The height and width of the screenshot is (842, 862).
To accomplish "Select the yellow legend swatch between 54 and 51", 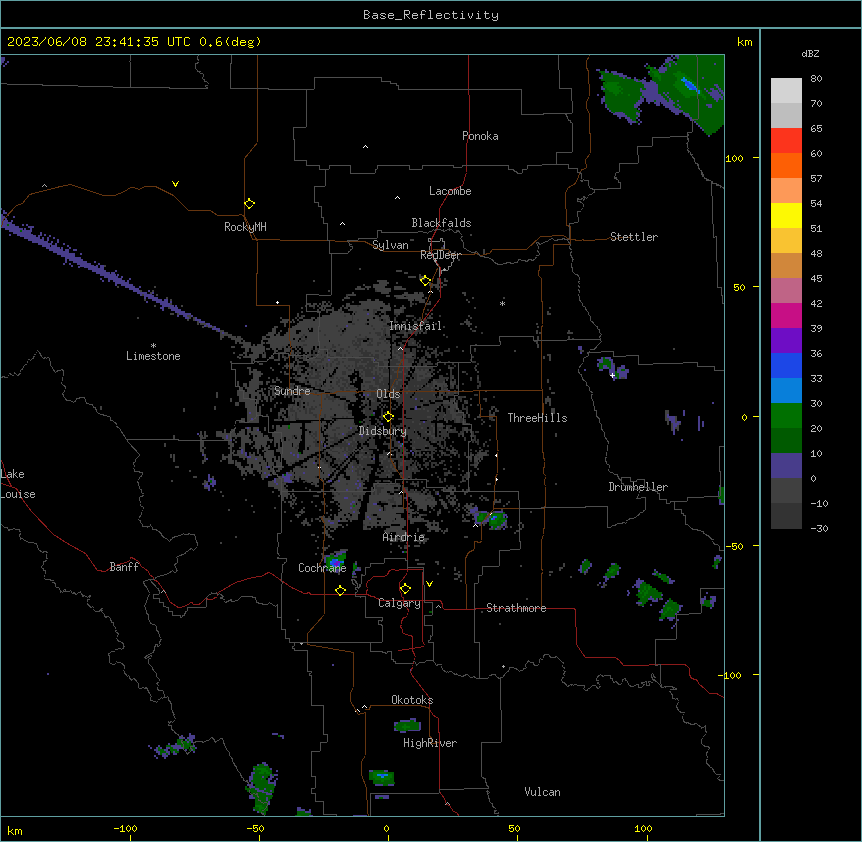I will tap(786, 215).
